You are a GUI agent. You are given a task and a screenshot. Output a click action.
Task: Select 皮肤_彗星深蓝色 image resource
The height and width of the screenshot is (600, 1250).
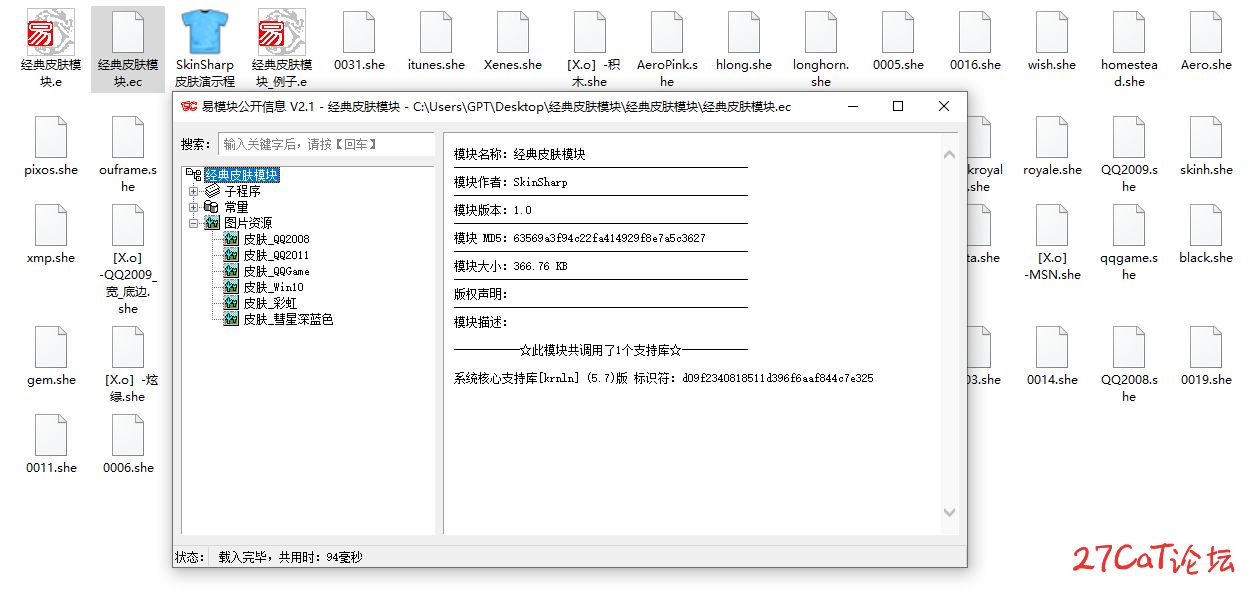point(288,319)
